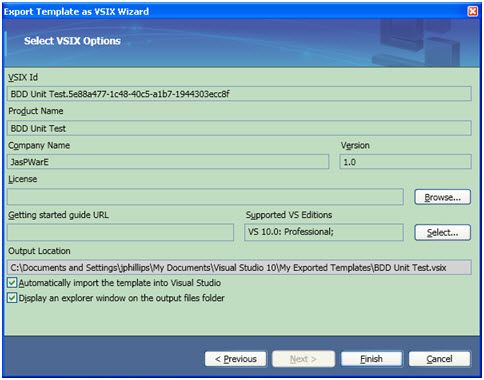Browse for a license file

pyautogui.click(x=442, y=197)
